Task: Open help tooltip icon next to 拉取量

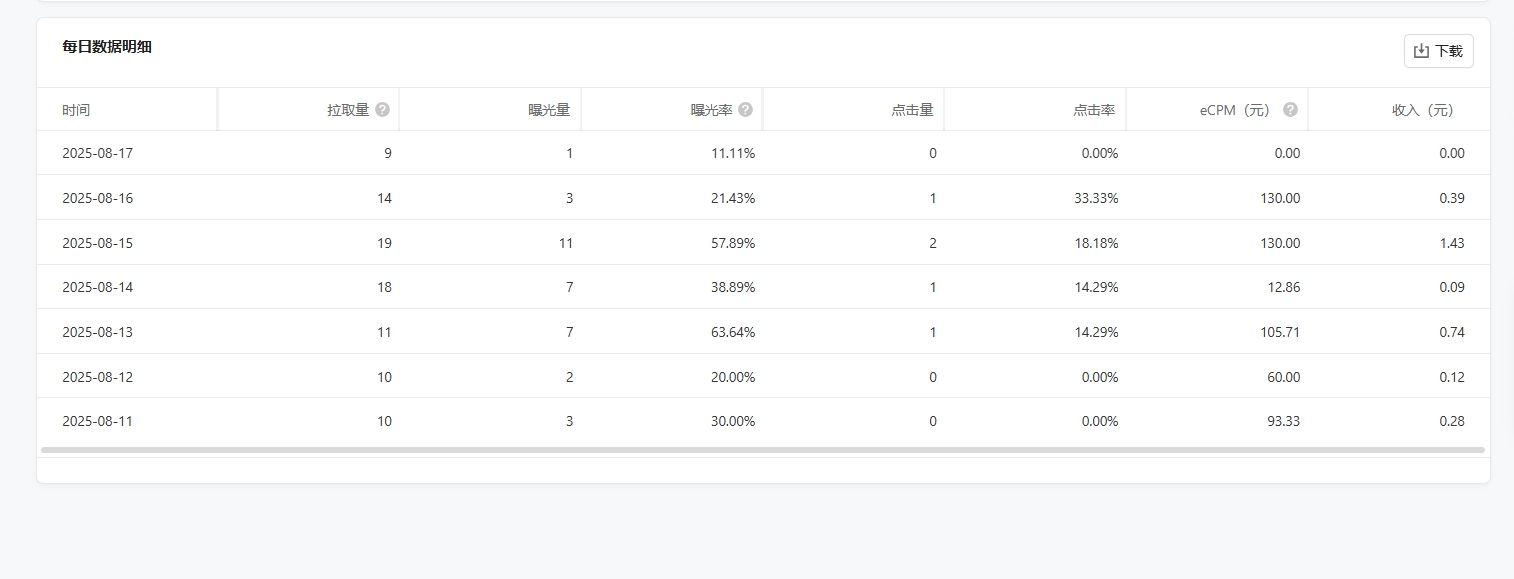Action: tap(382, 110)
